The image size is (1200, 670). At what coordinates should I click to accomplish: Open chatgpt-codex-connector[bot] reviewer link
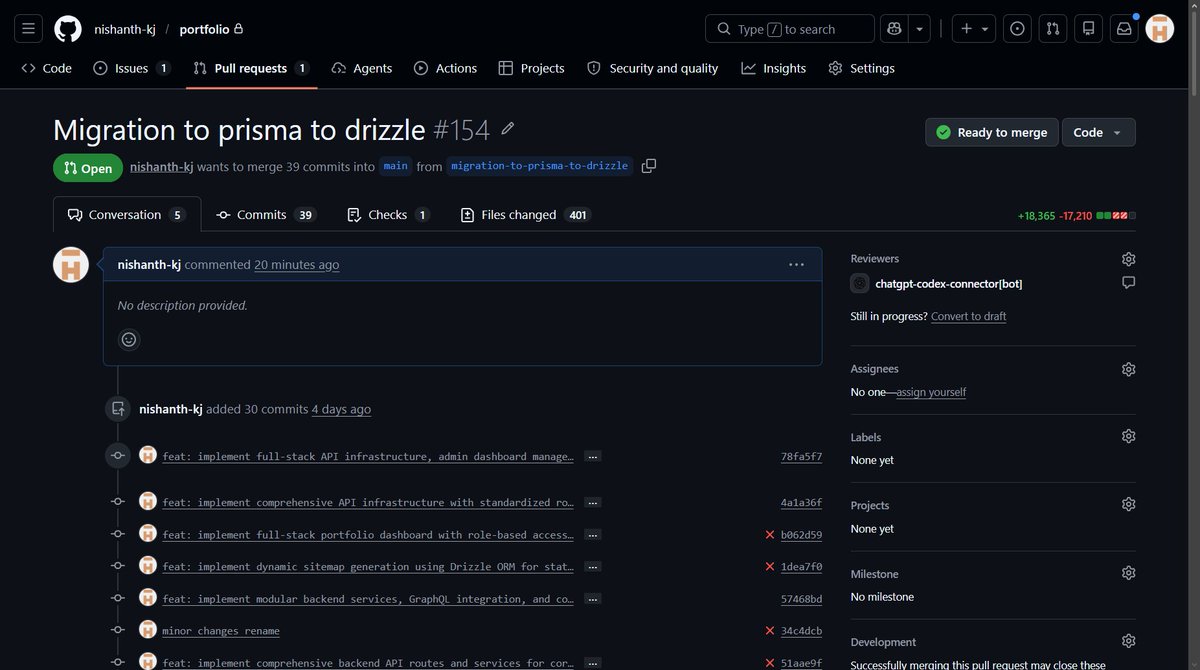pos(948,284)
